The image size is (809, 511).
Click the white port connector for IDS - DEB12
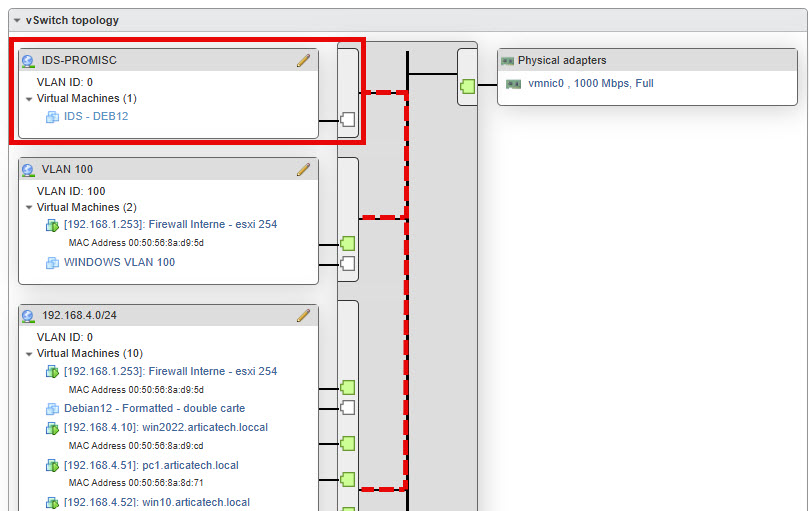(x=348, y=120)
